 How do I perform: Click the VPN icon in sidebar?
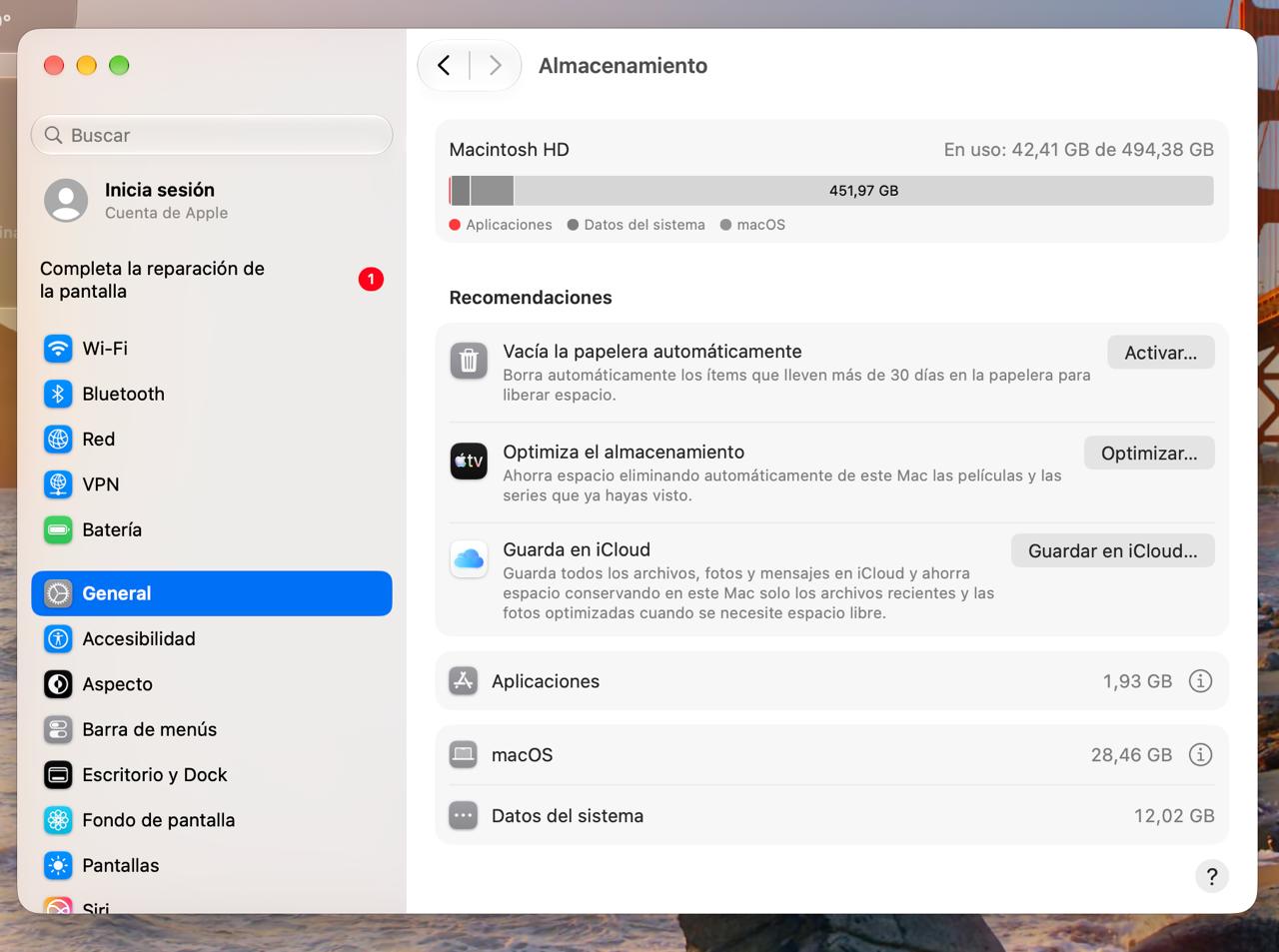pyautogui.click(x=58, y=484)
